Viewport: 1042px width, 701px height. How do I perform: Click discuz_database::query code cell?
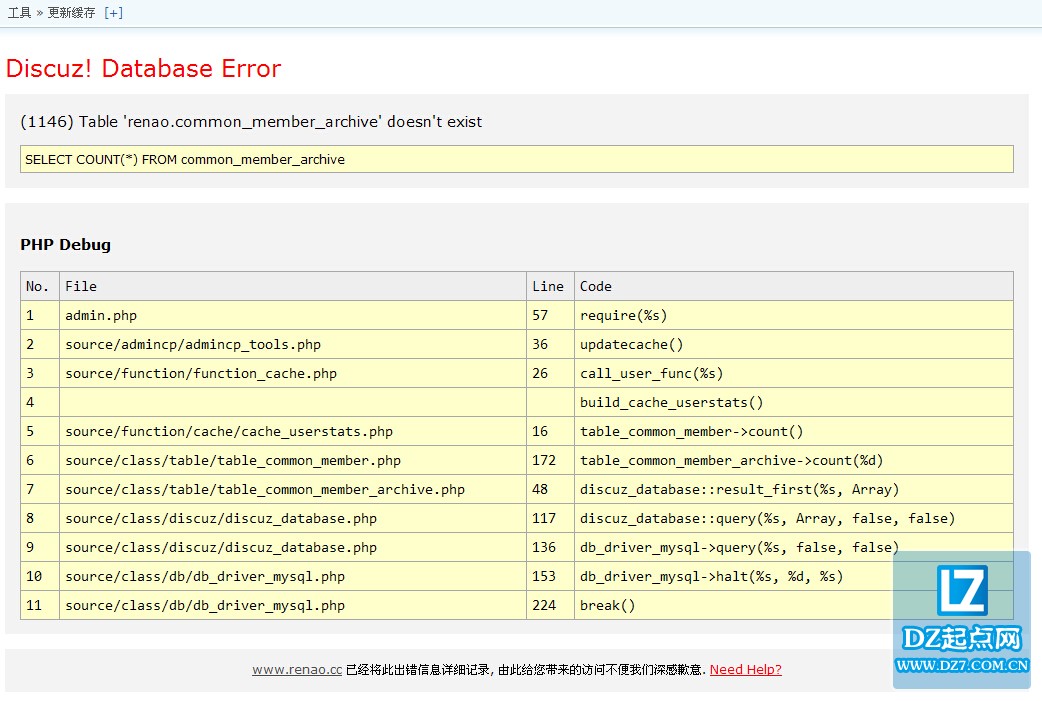(793, 518)
